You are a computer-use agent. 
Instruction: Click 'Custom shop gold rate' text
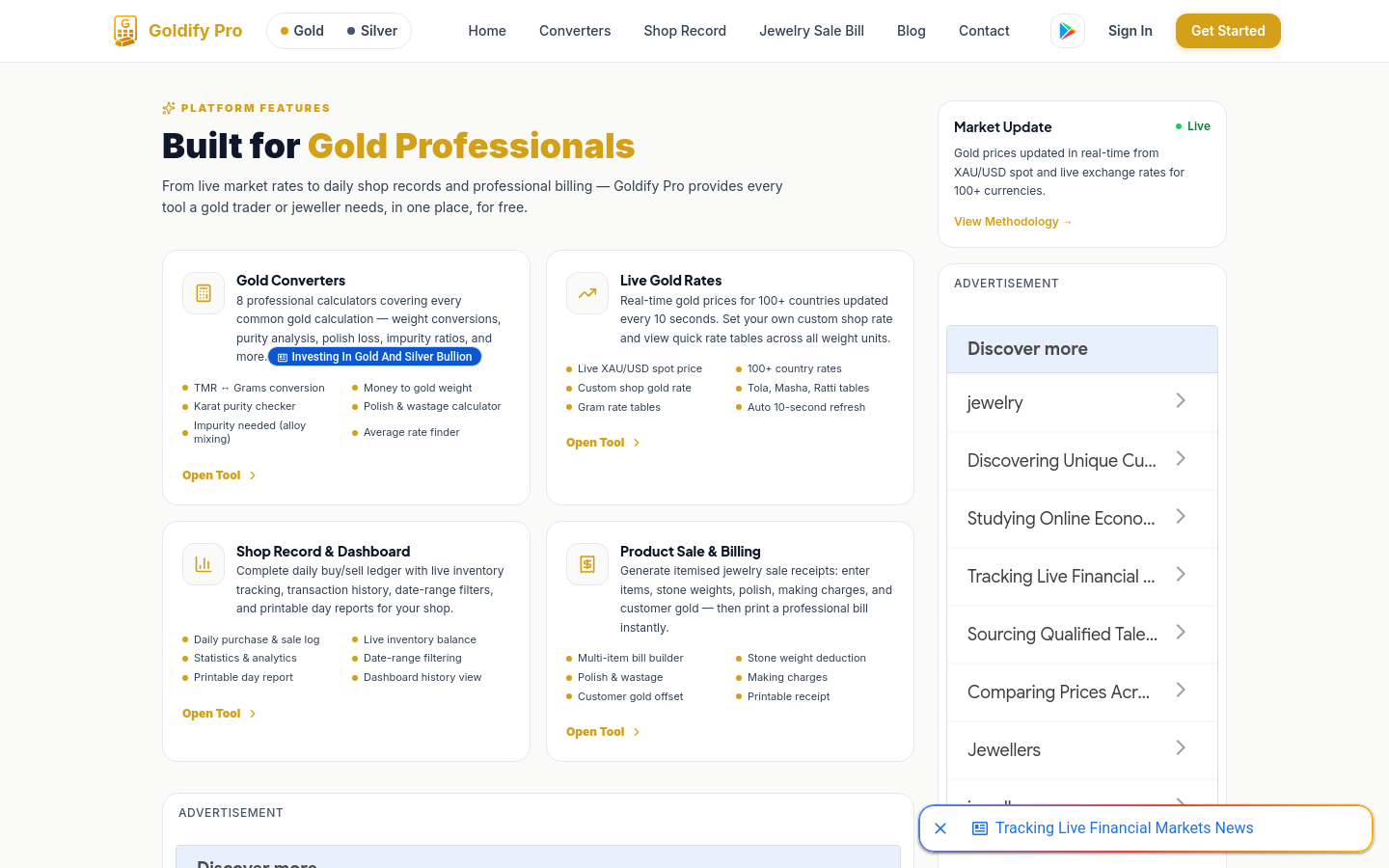635,389
